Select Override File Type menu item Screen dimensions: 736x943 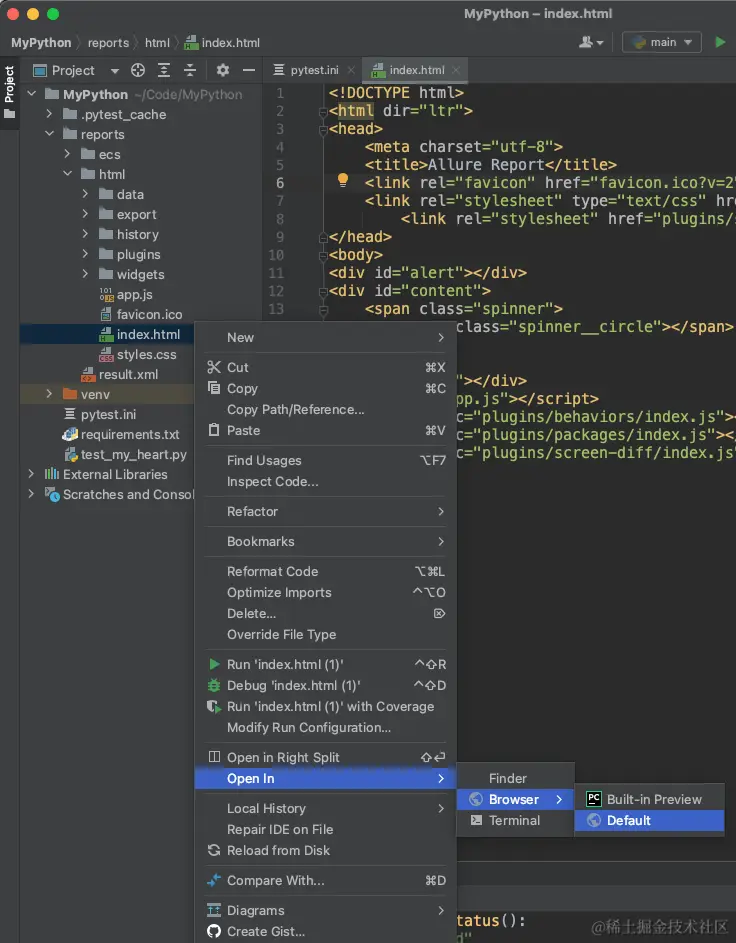pos(325,634)
